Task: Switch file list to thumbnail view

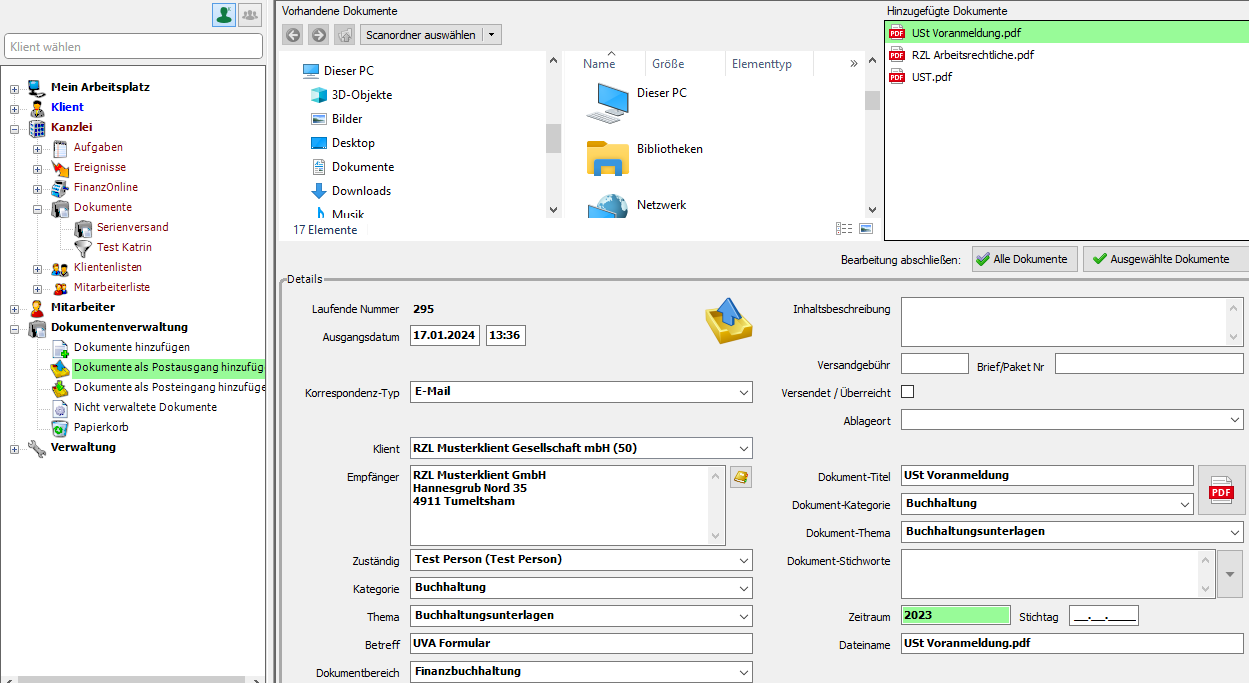Action: click(866, 229)
